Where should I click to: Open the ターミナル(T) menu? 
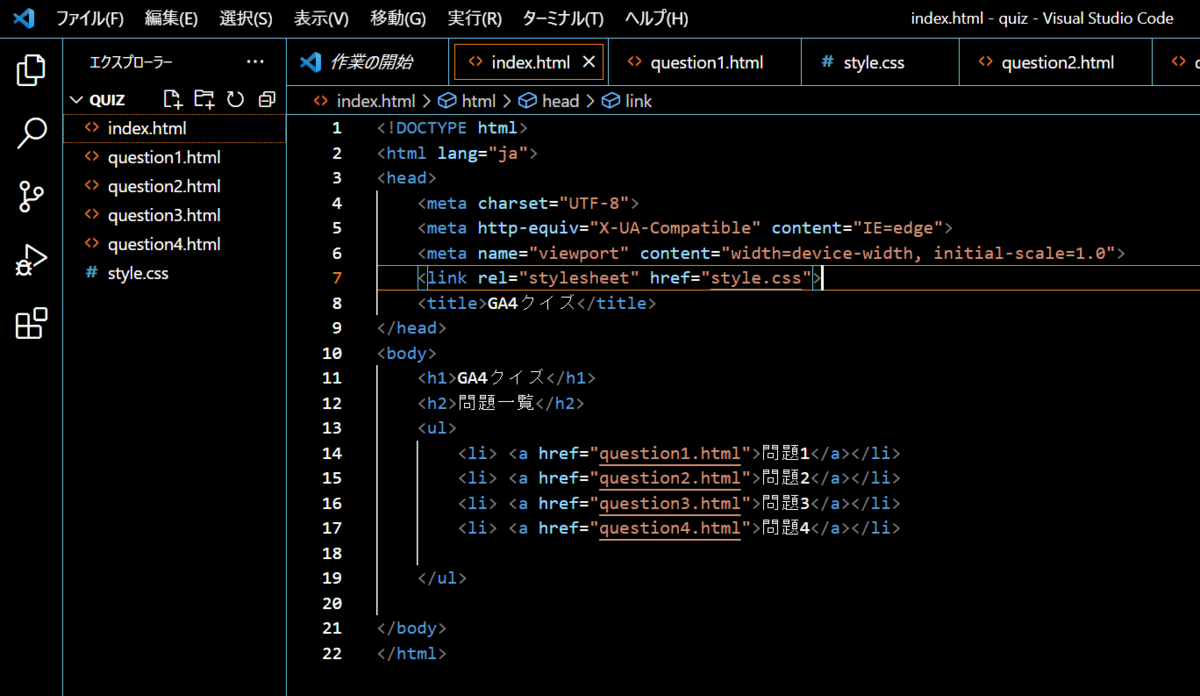point(563,18)
